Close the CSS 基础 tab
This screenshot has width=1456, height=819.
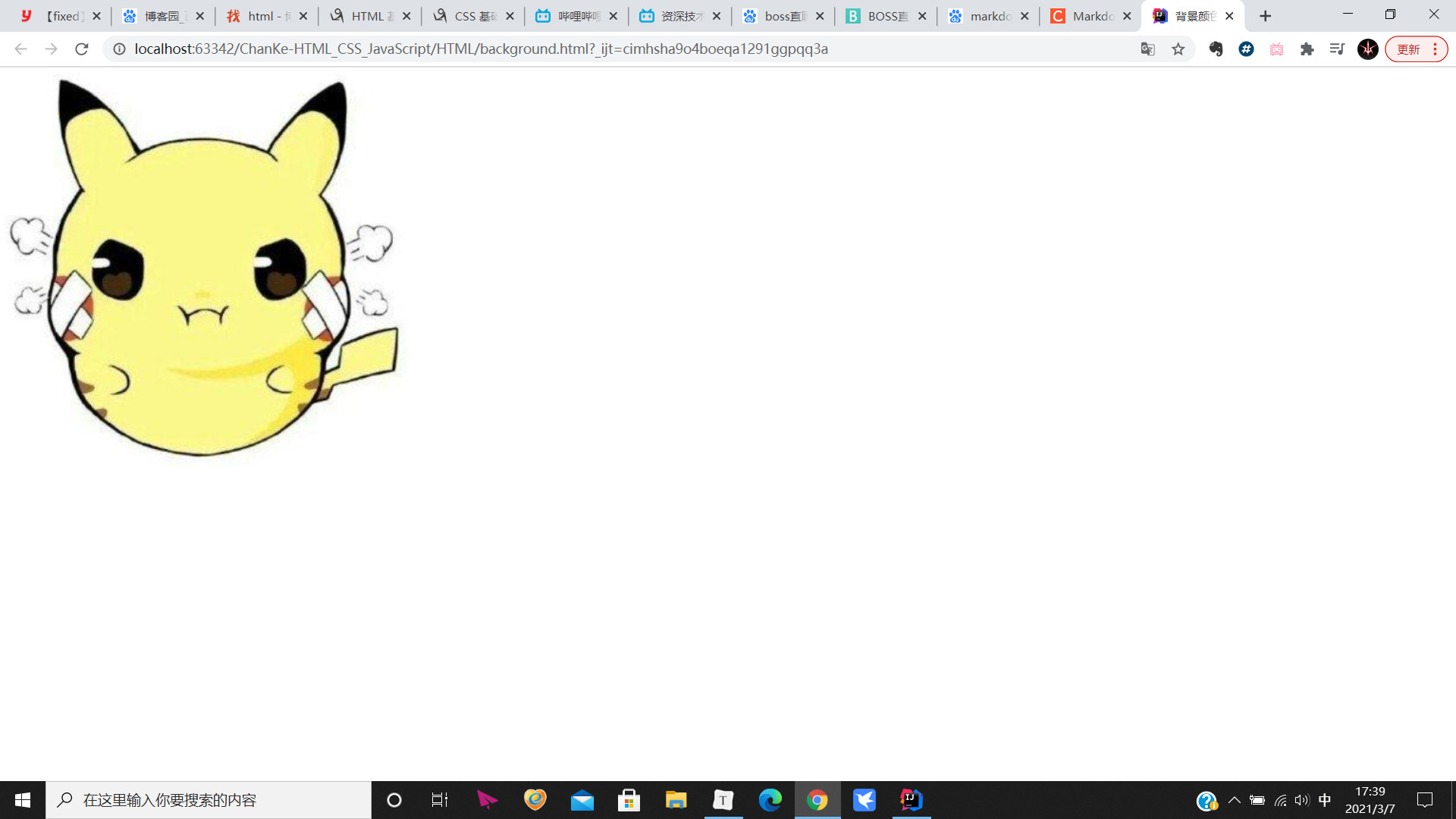tap(510, 16)
